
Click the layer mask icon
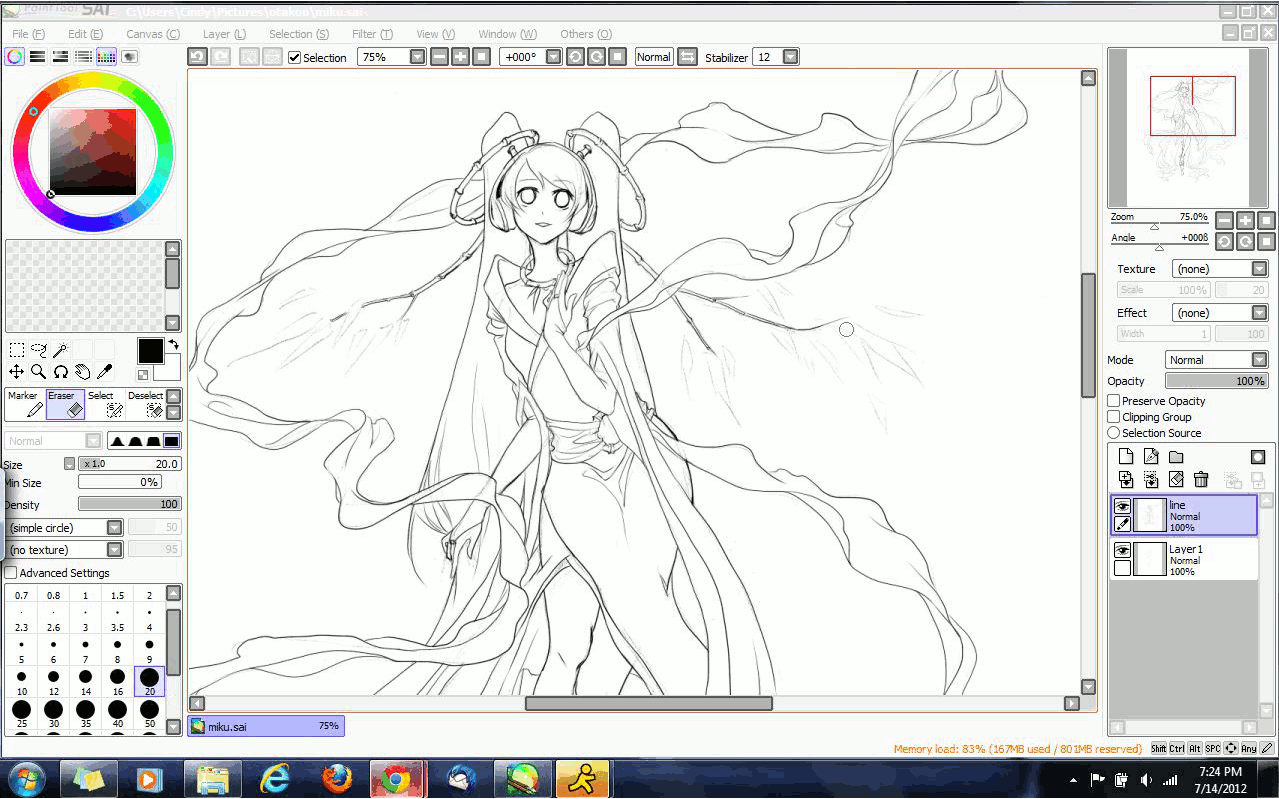pos(1258,457)
